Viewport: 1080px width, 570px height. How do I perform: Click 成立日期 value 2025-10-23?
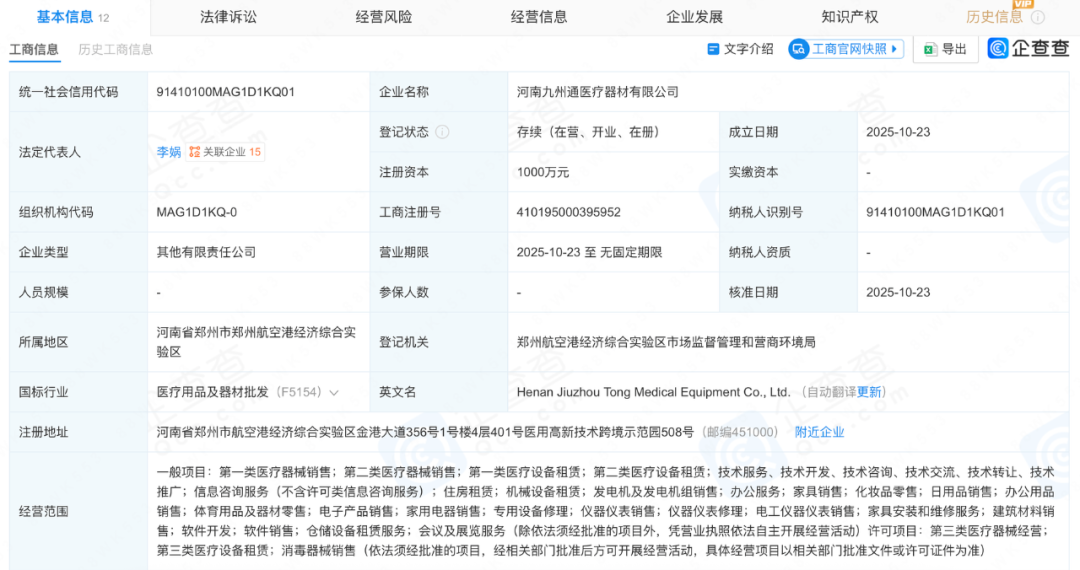click(x=898, y=132)
